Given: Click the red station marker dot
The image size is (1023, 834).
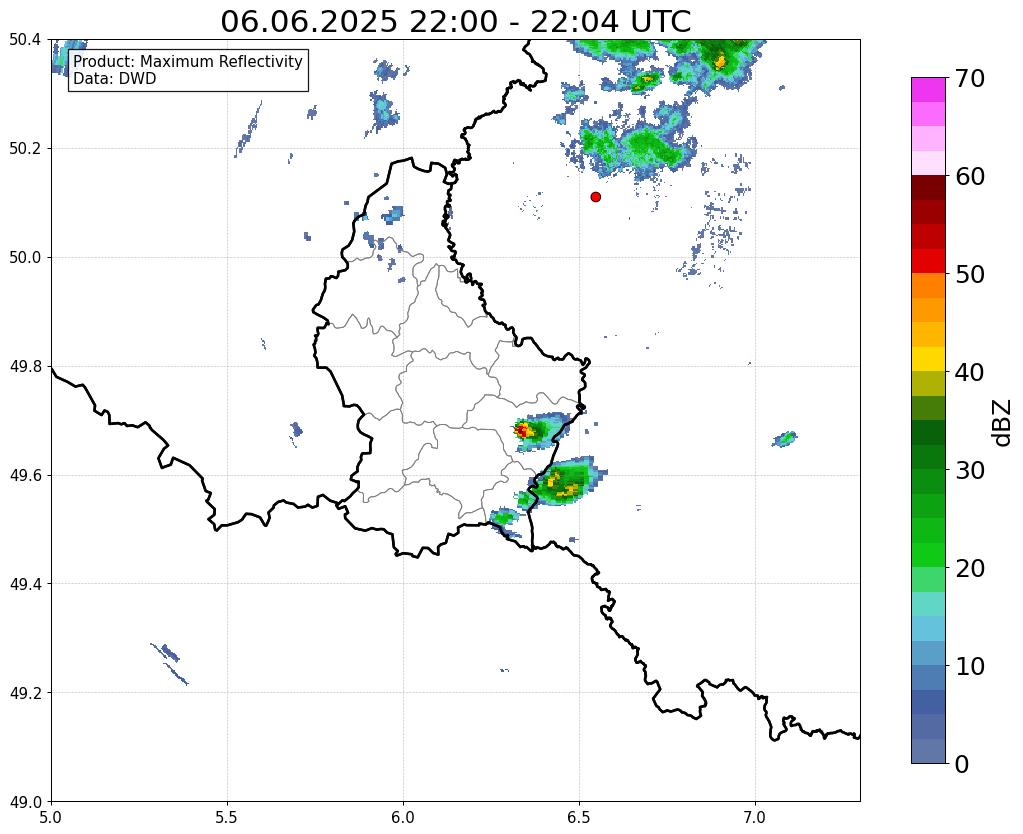Looking at the screenshot, I should tap(595, 197).
